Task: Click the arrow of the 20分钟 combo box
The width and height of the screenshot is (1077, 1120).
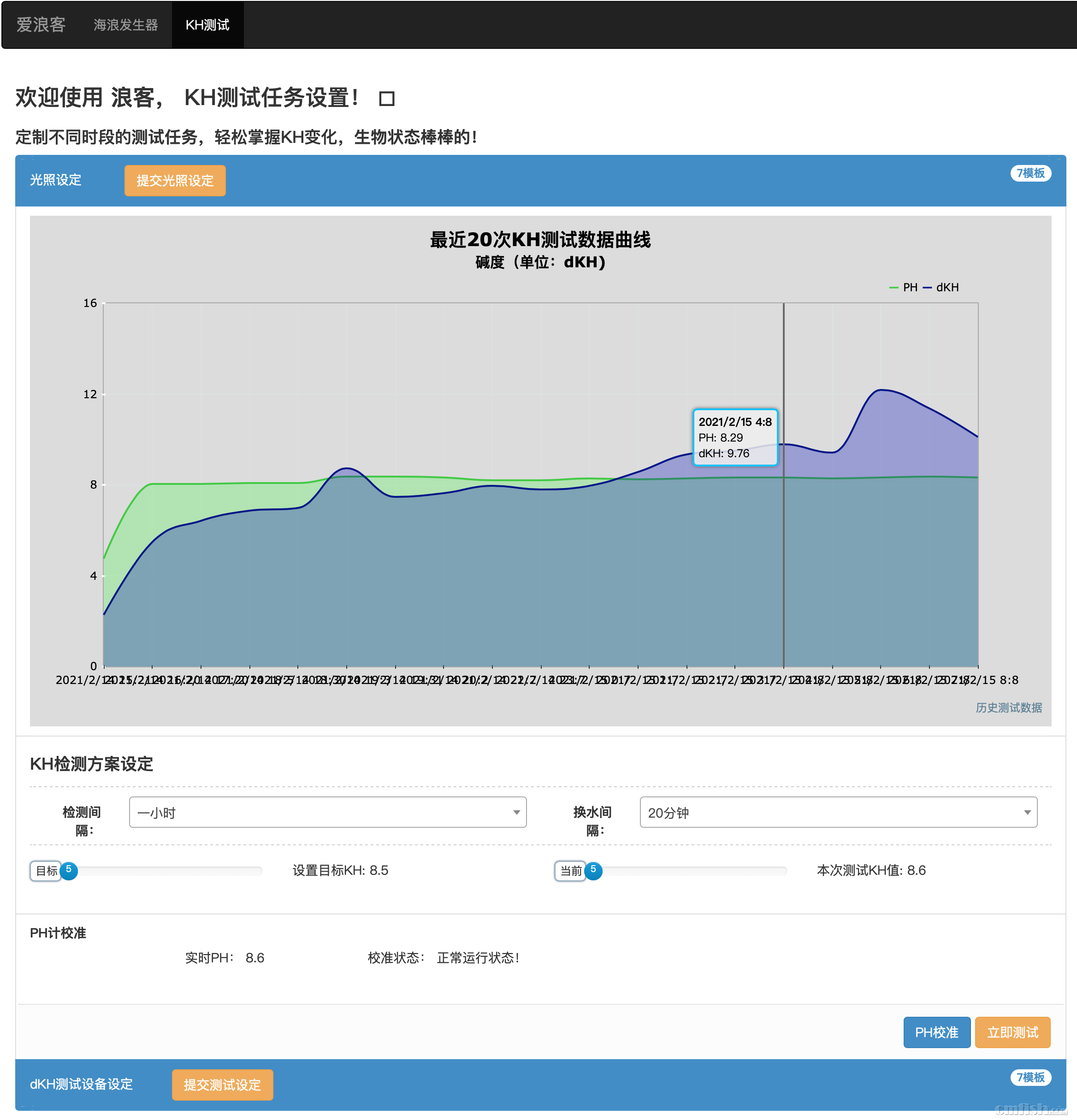Action: pos(1027,812)
